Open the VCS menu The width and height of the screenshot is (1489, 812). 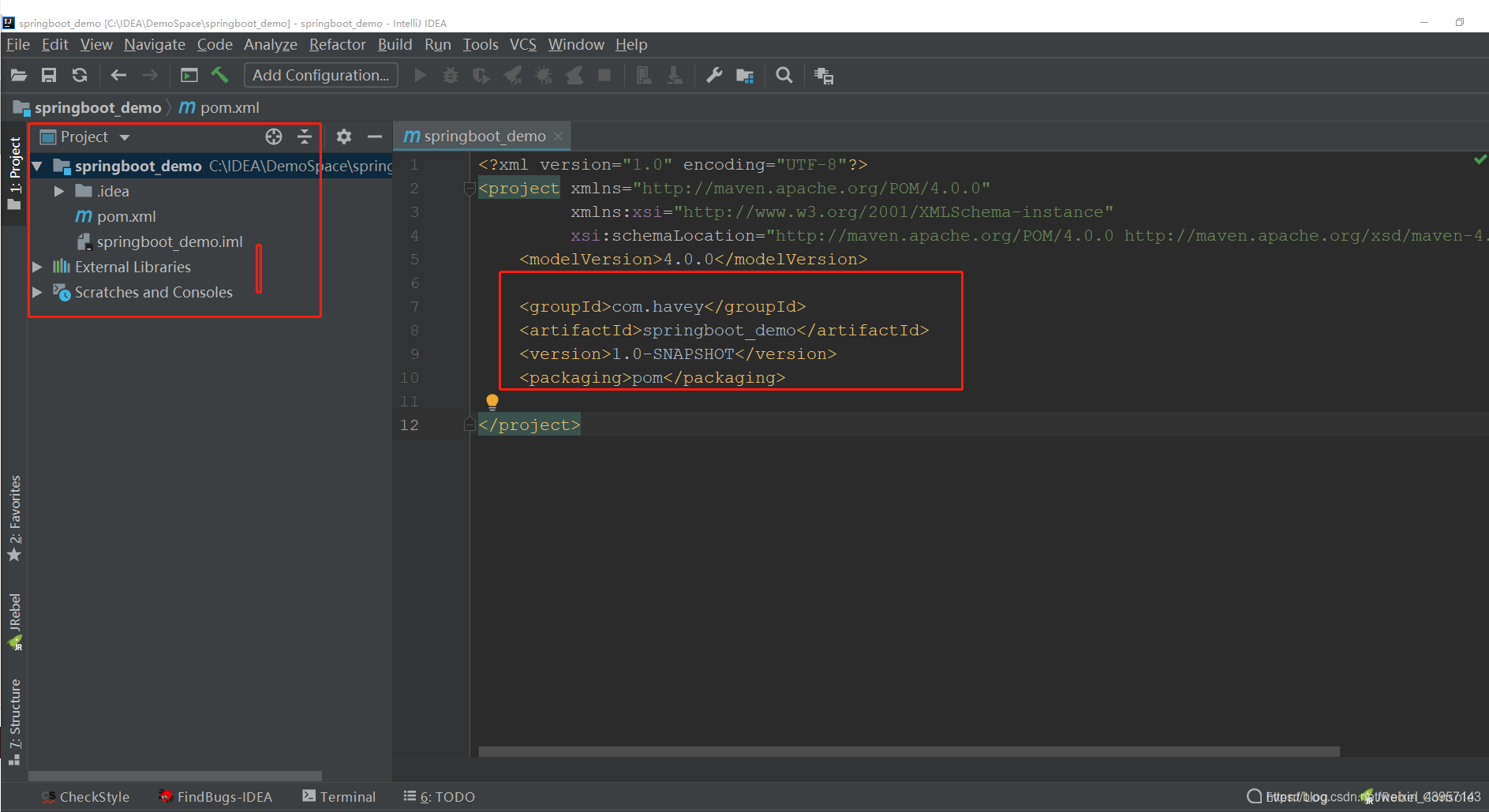(x=522, y=44)
